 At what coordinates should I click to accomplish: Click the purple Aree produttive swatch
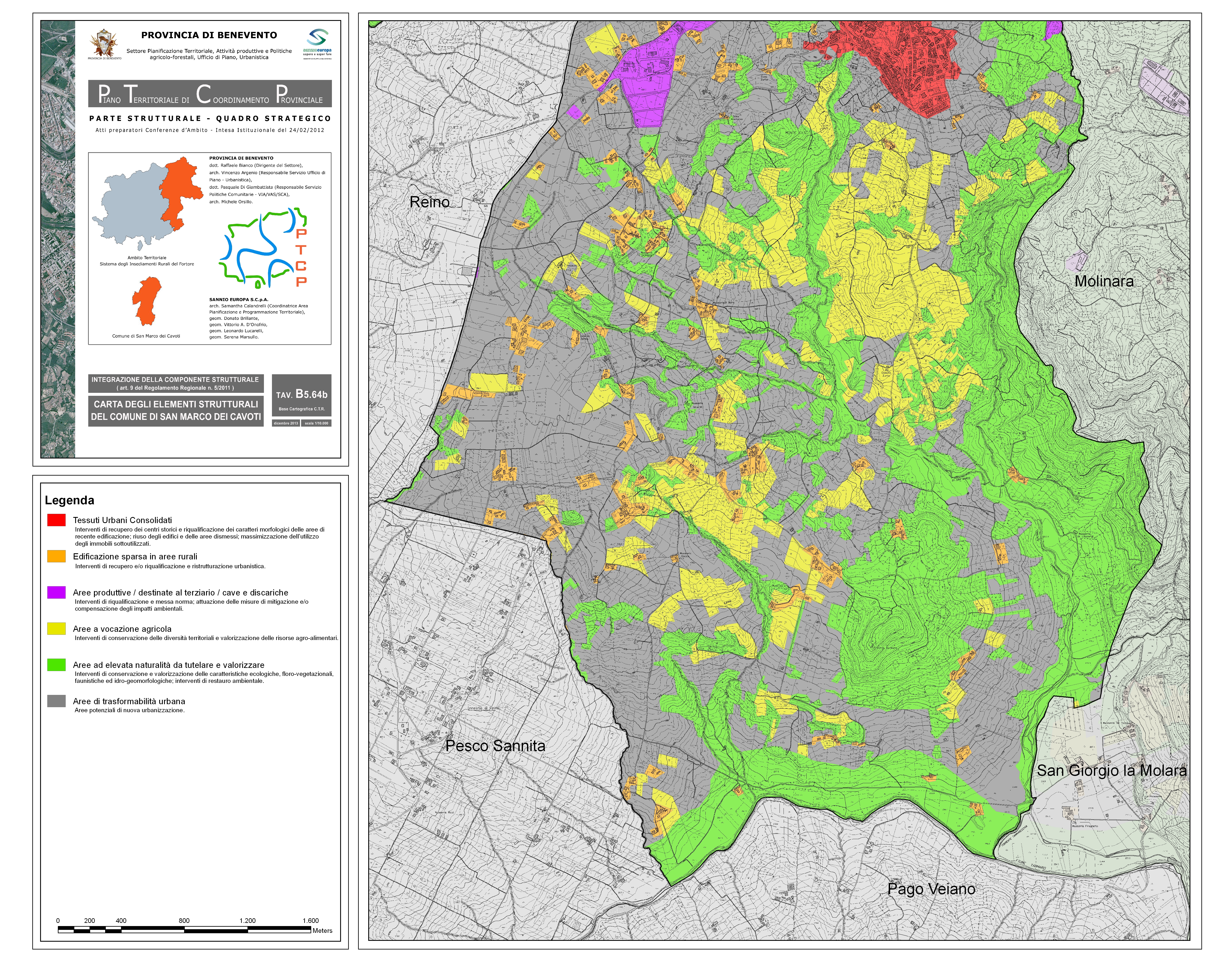[x=56, y=592]
